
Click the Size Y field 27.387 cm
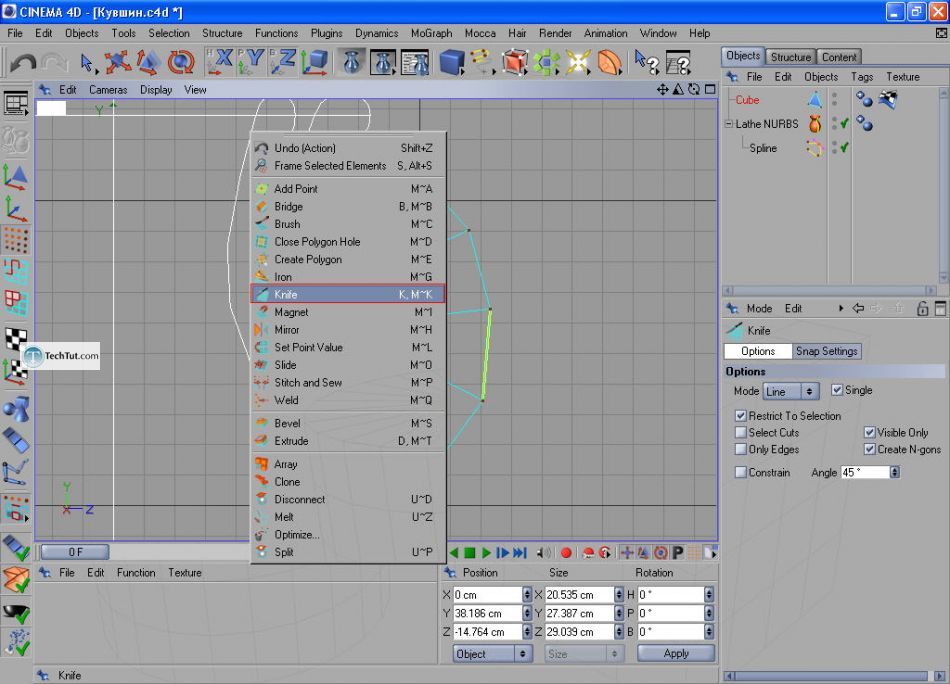click(579, 613)
